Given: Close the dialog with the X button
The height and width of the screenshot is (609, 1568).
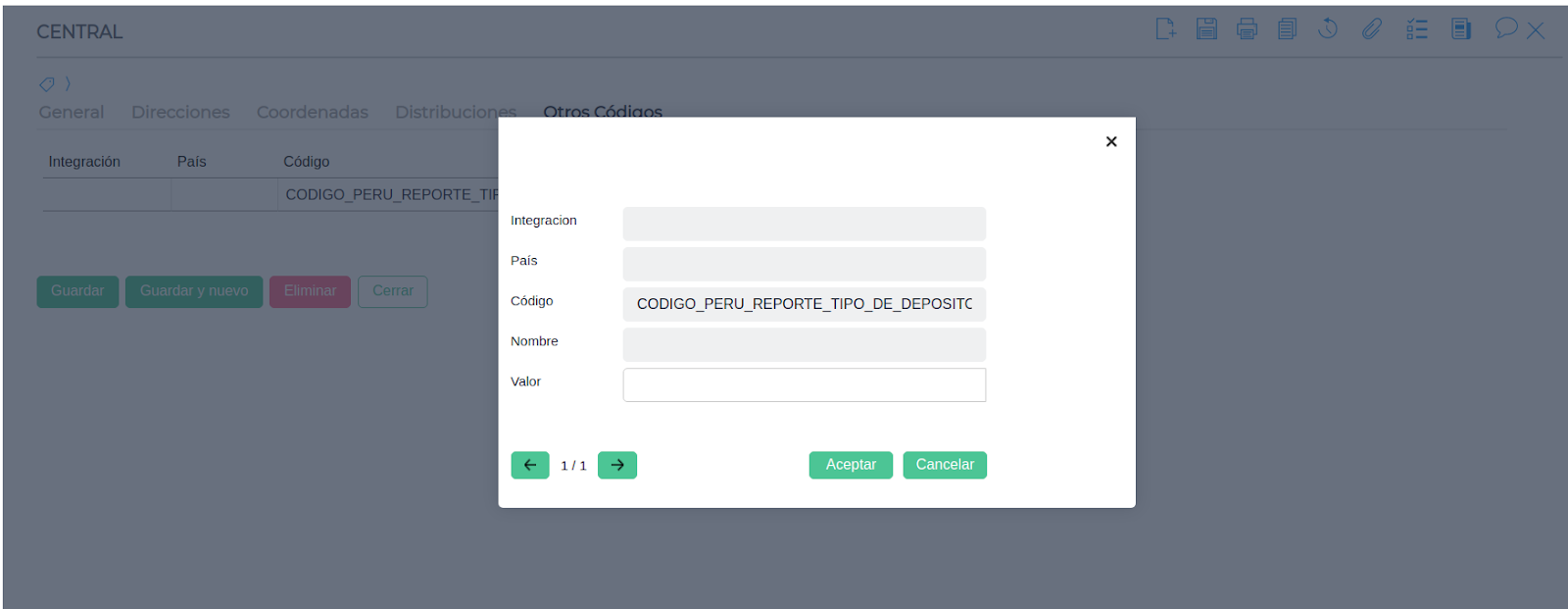Looking at the screenshot, I should 1111,141.
